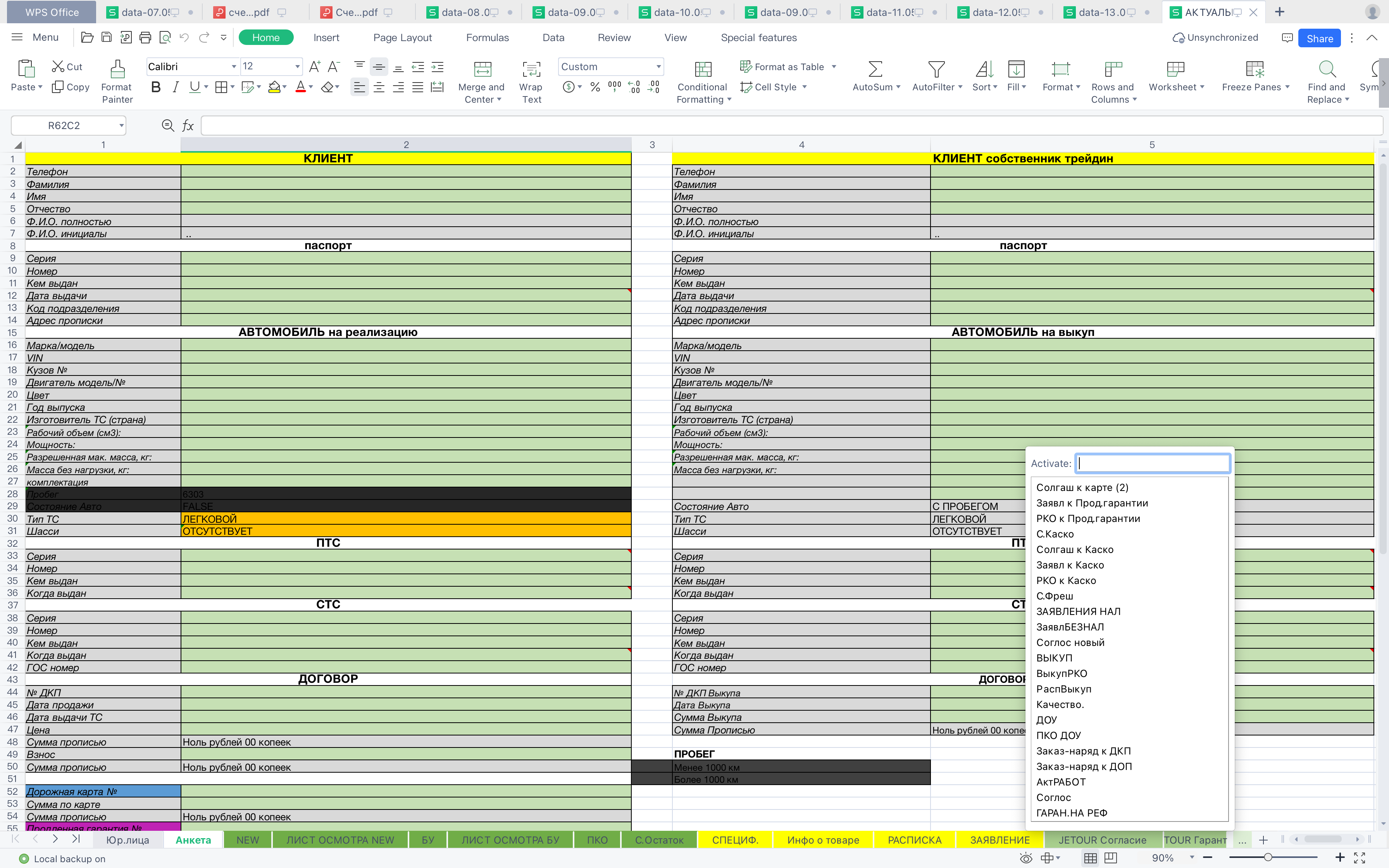The width and height of the screenshot is (1389, 868).
Task: Click the Print Preview icon
Action: point(165,37)
